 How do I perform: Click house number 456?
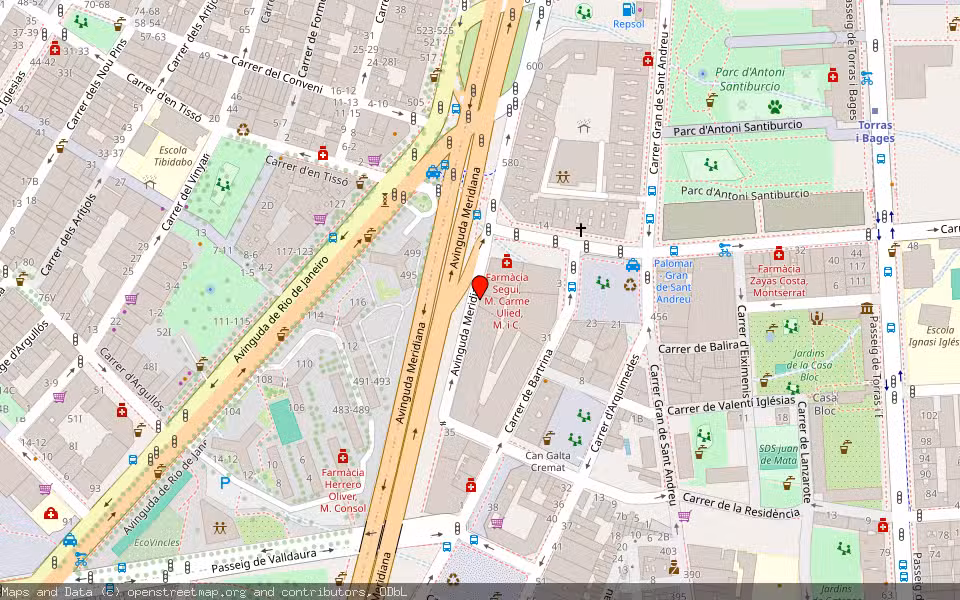click(659, 317)
